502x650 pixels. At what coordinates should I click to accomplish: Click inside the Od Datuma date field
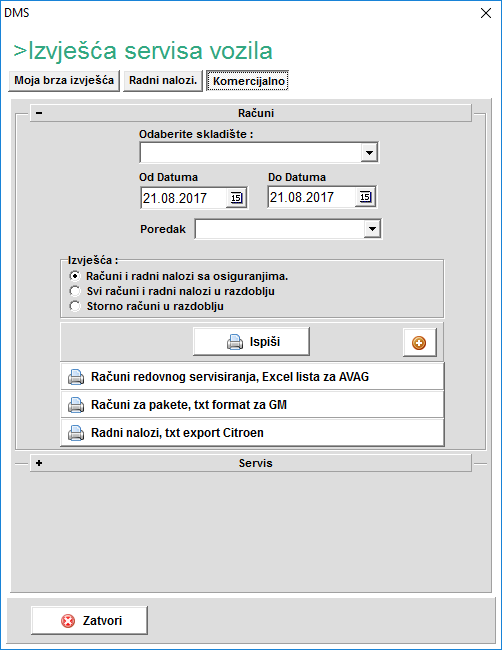pyautogui.click(x=184, y=198)
